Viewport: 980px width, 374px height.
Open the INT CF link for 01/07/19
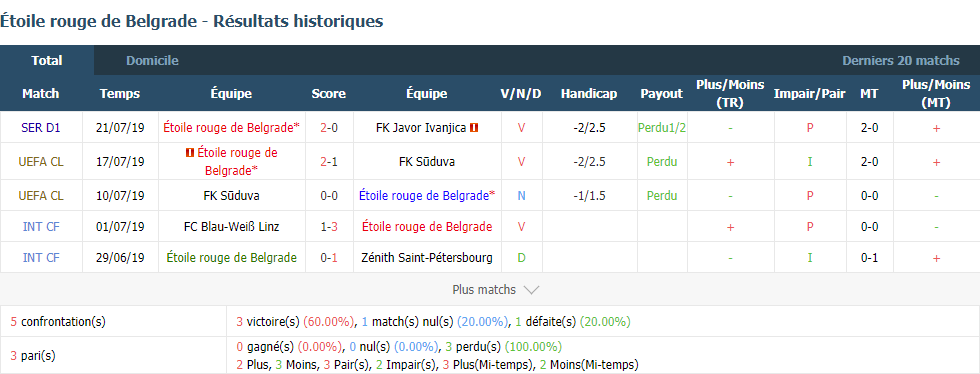coord(41,226)
